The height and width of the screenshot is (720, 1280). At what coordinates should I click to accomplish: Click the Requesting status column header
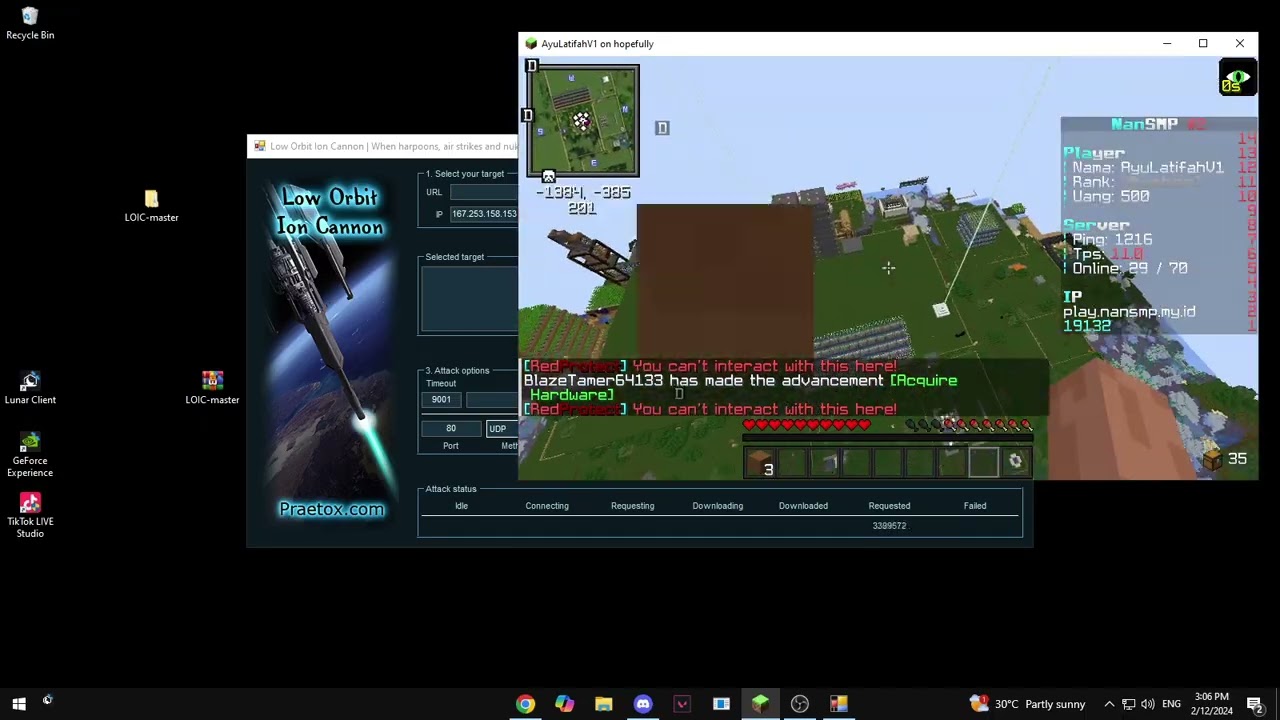[x=632, y=506]
